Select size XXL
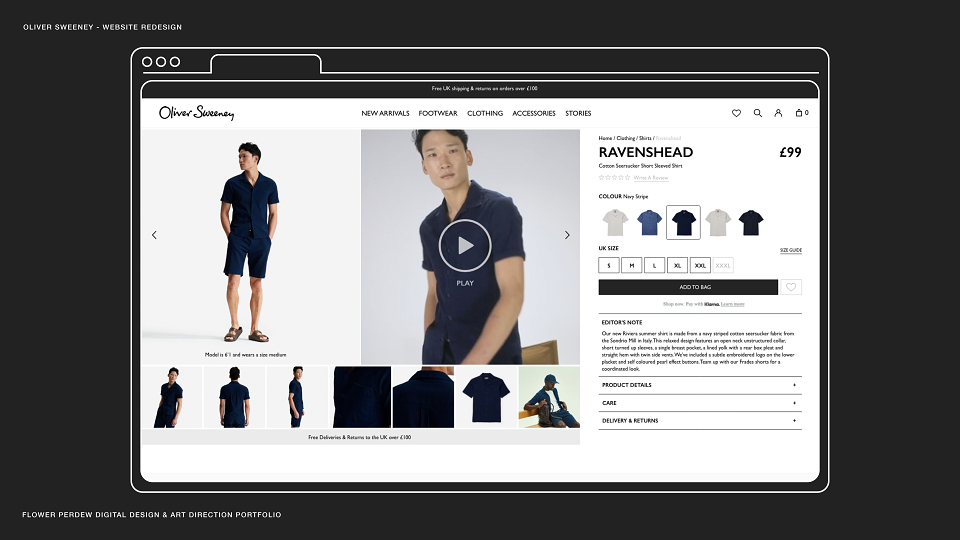The image size is (960, 540). click(x=700, y=266)
